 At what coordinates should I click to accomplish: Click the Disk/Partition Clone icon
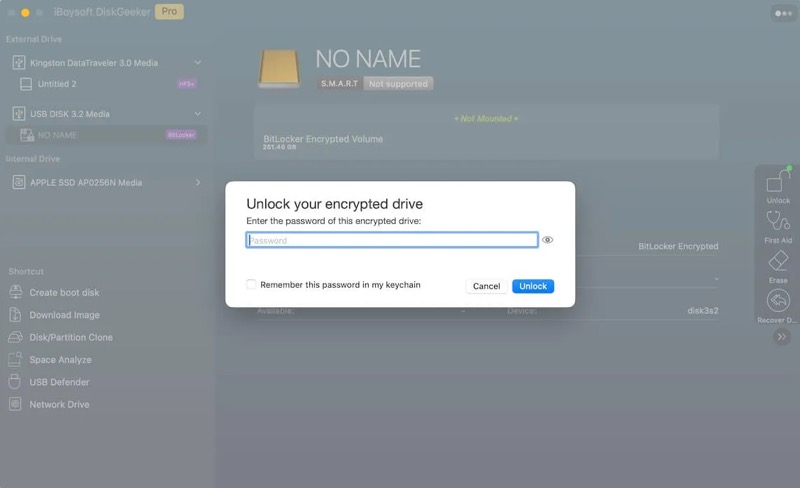point(15,337)
